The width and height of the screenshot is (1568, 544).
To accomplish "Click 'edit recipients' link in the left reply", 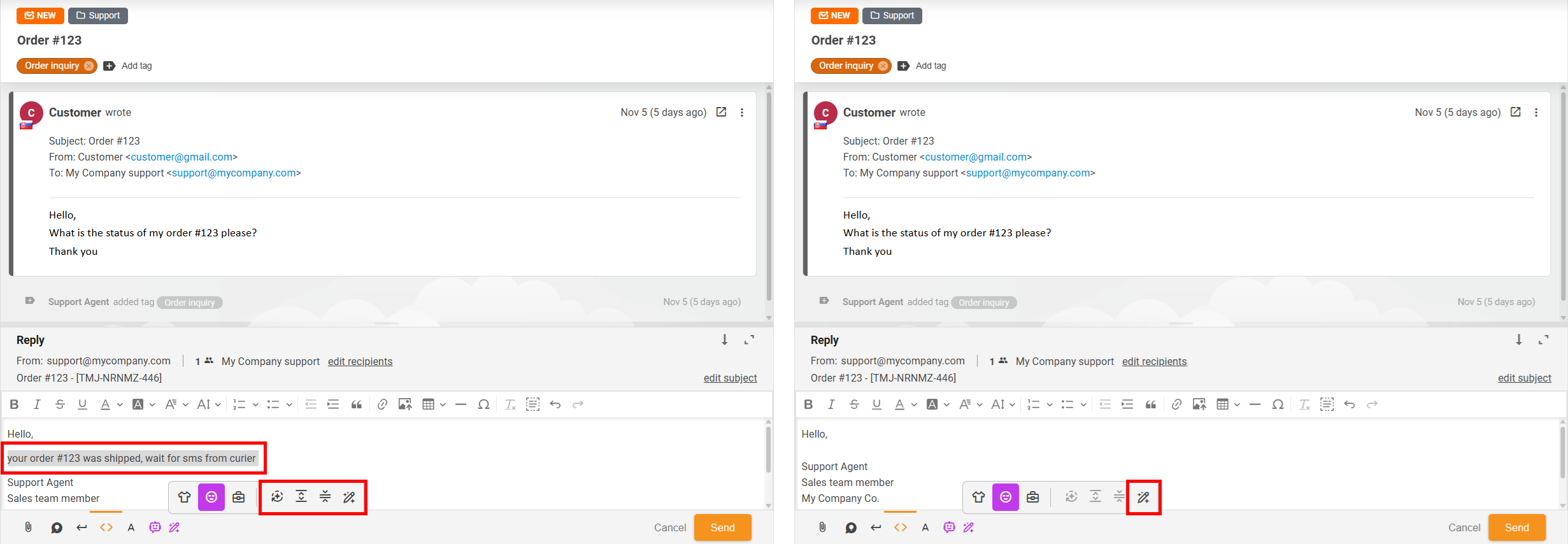I will [360, 361].
